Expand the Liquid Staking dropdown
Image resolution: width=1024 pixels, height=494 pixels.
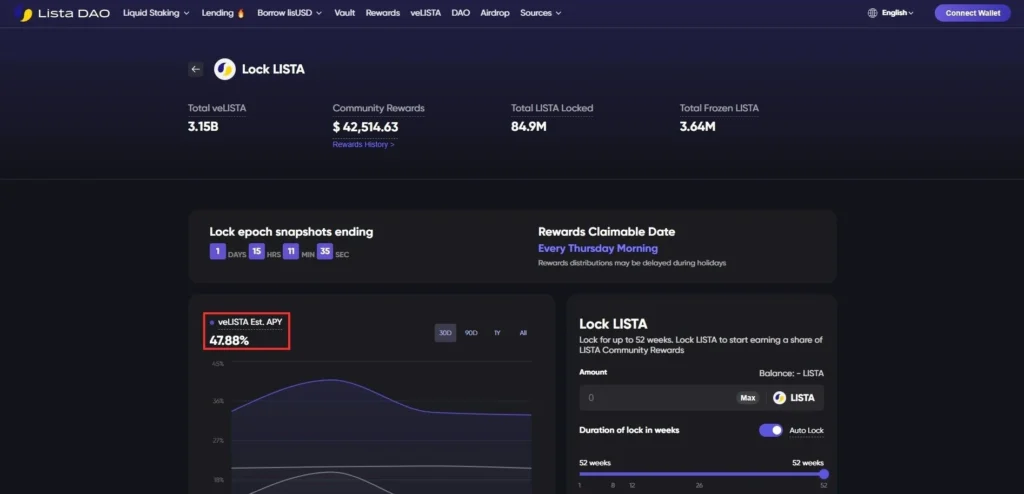click(156, 13)
